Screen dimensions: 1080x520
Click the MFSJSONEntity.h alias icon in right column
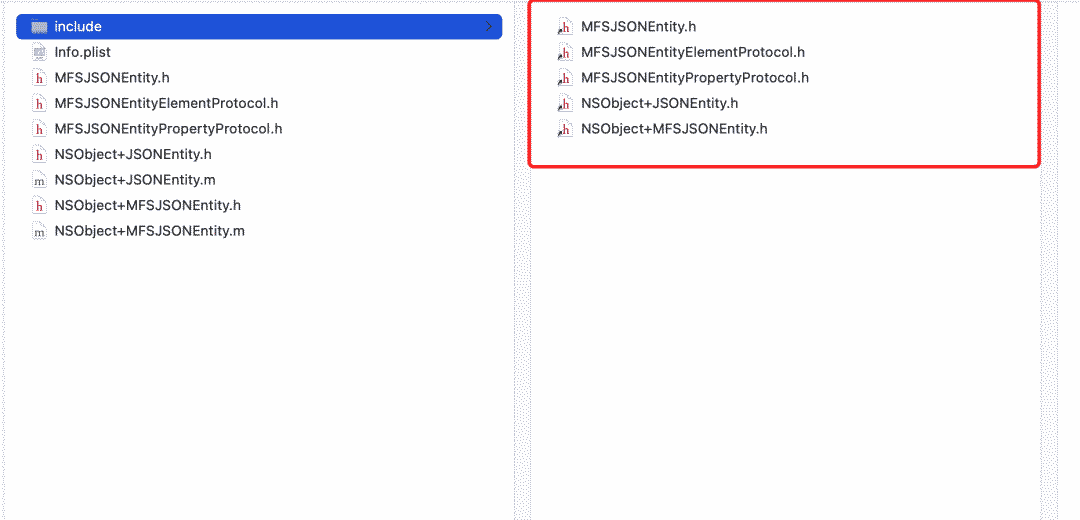pos(565,27)
